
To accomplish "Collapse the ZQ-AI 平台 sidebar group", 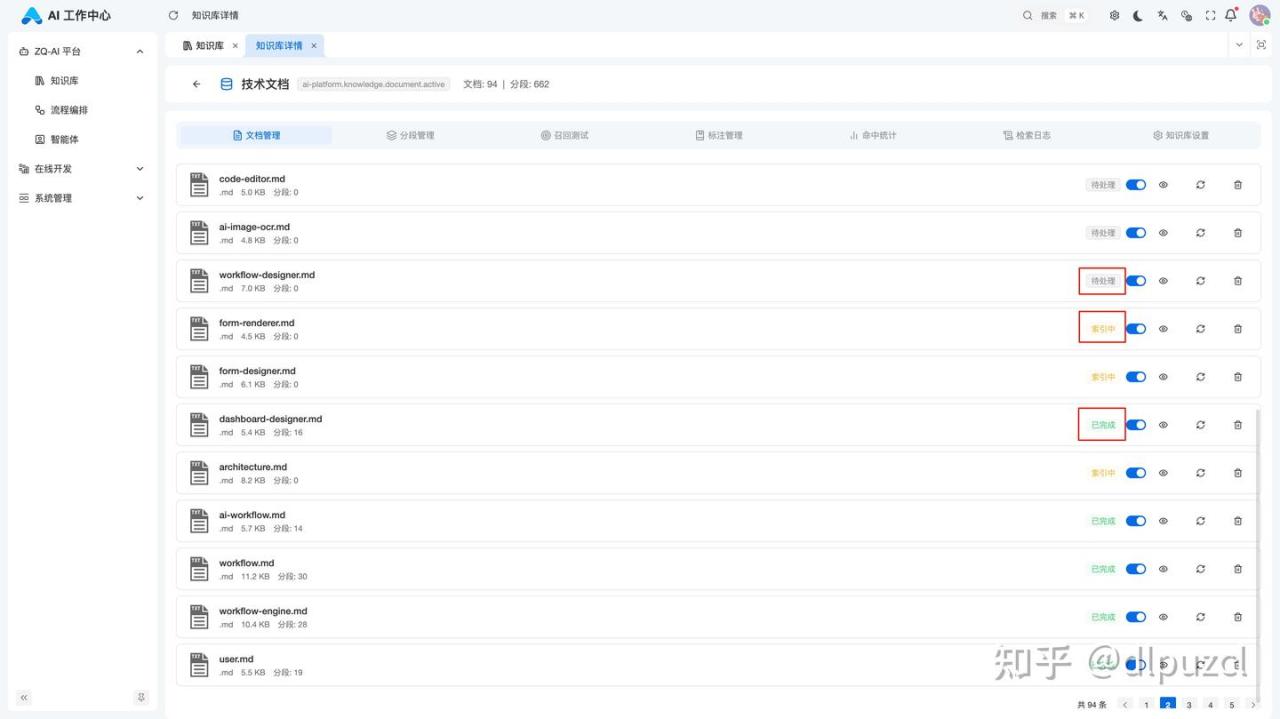I will 139,51.
